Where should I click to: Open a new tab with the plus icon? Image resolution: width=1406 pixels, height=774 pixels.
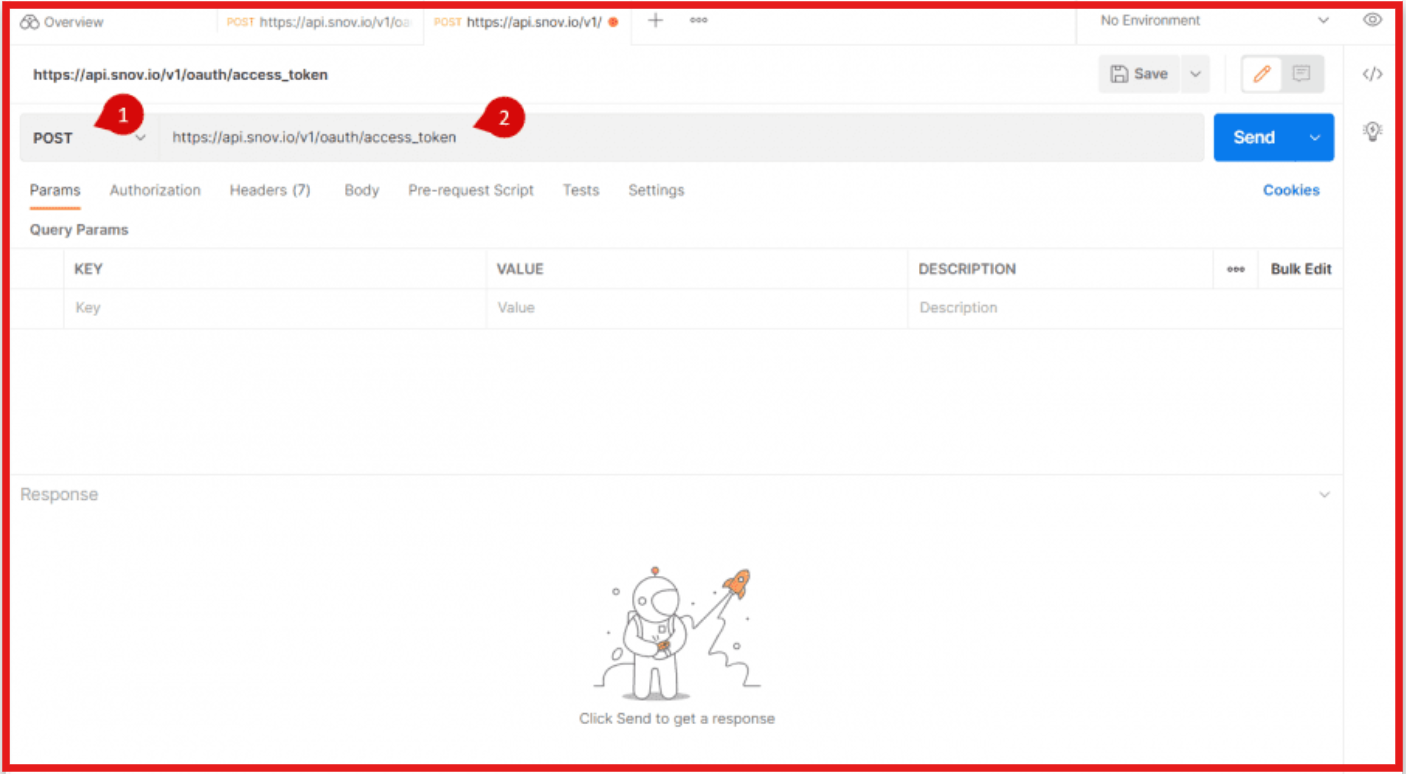[x=656, y=20]
